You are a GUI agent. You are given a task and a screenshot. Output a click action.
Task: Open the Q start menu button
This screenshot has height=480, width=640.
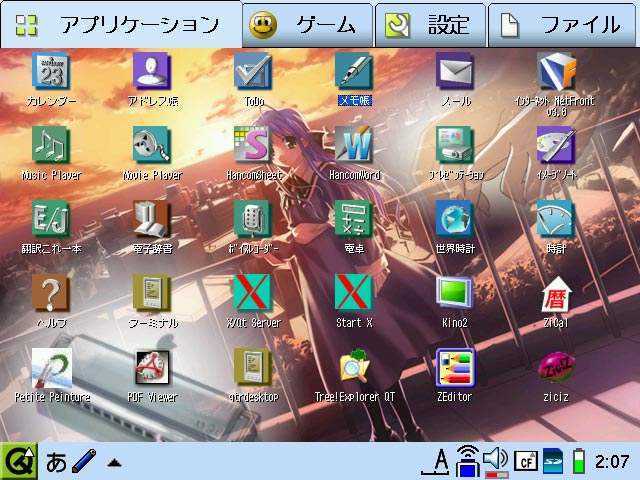[x=19, y=462]
